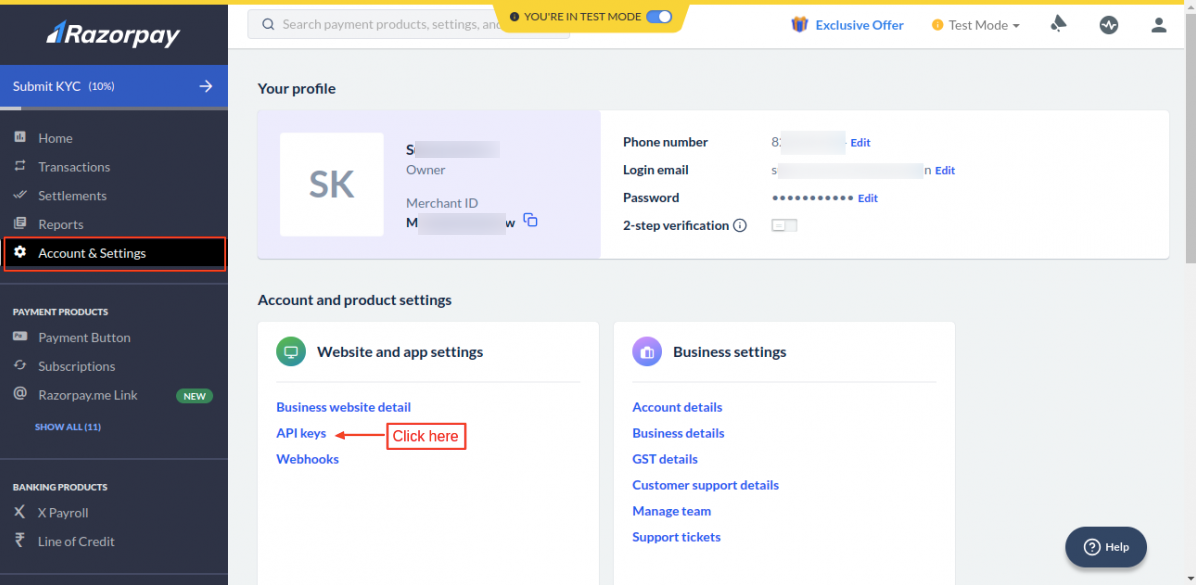
Task: Select Account & Settings in the sidebar
Action: (114, 253)
